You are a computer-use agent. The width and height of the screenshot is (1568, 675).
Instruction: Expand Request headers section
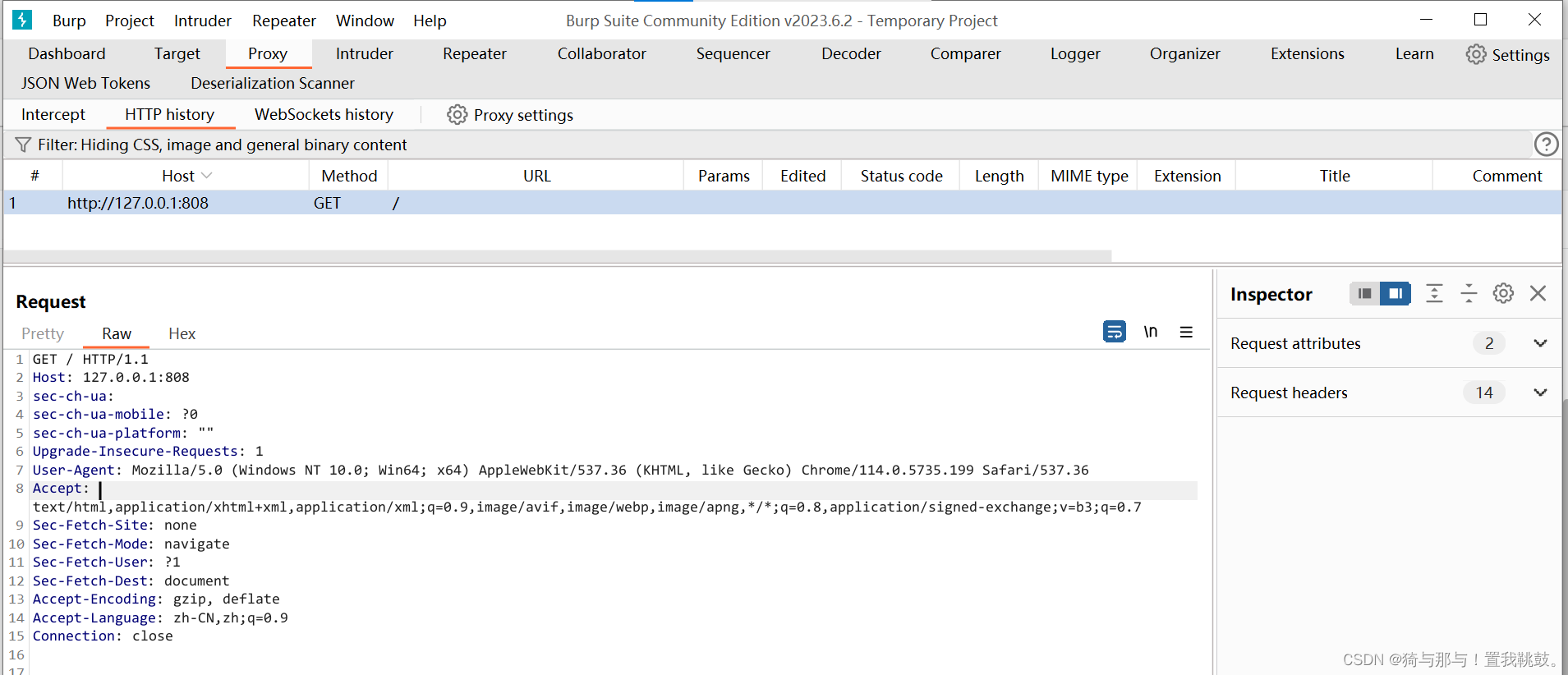[1540, 393]
